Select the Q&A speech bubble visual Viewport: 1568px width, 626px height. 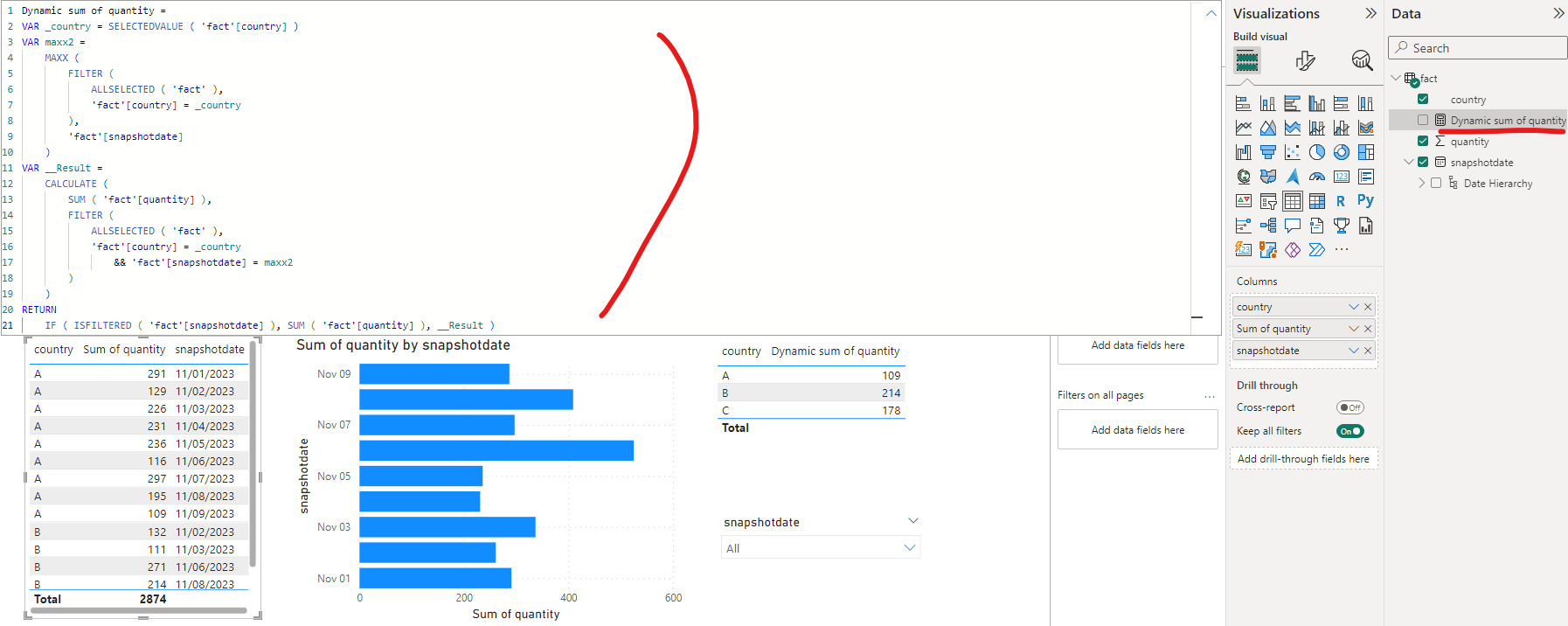pyautogui.click(x=1292, y=226)
